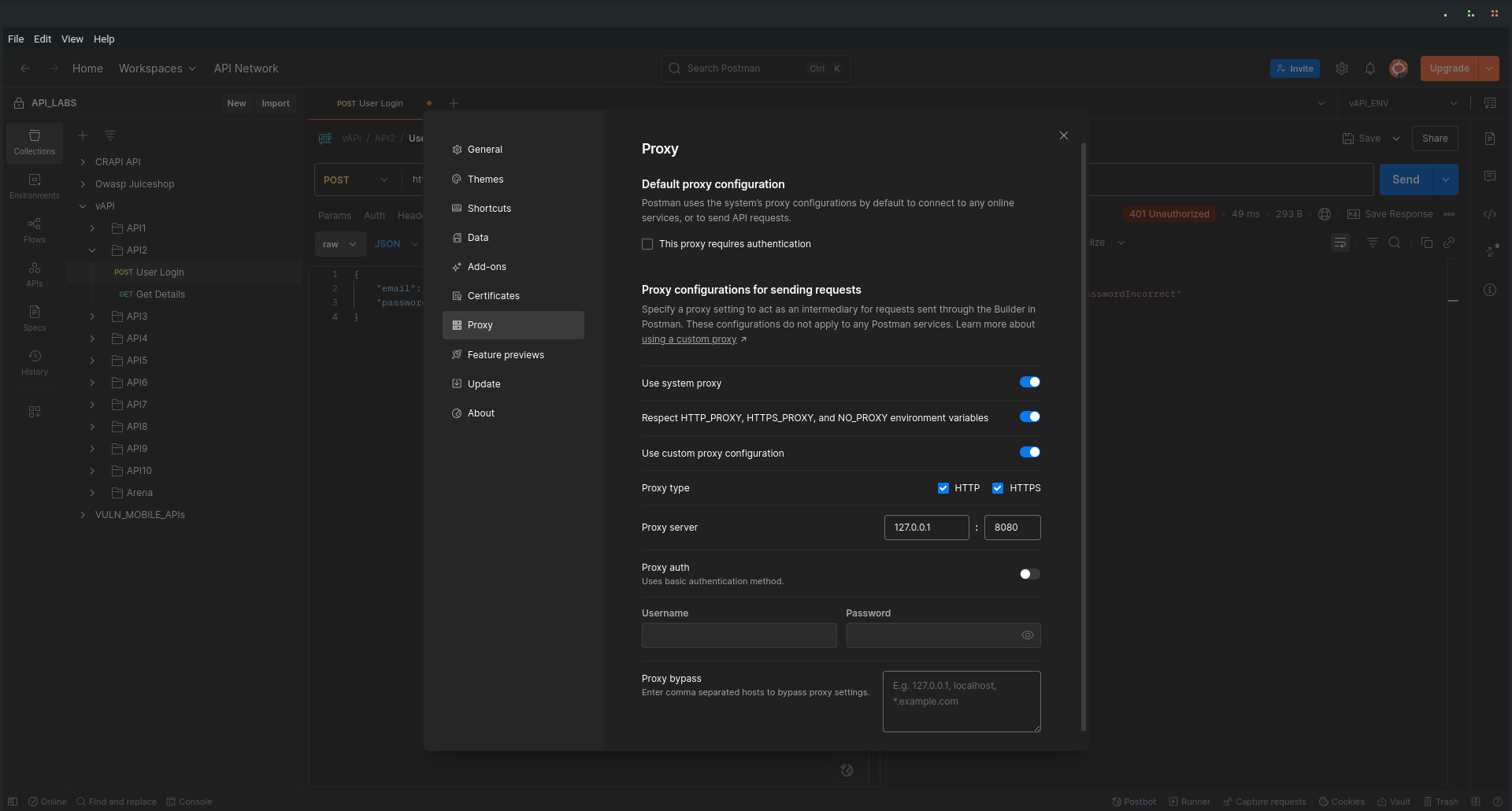
Task: Enable the Proxy auth switch
Action: pos(1030,574)
